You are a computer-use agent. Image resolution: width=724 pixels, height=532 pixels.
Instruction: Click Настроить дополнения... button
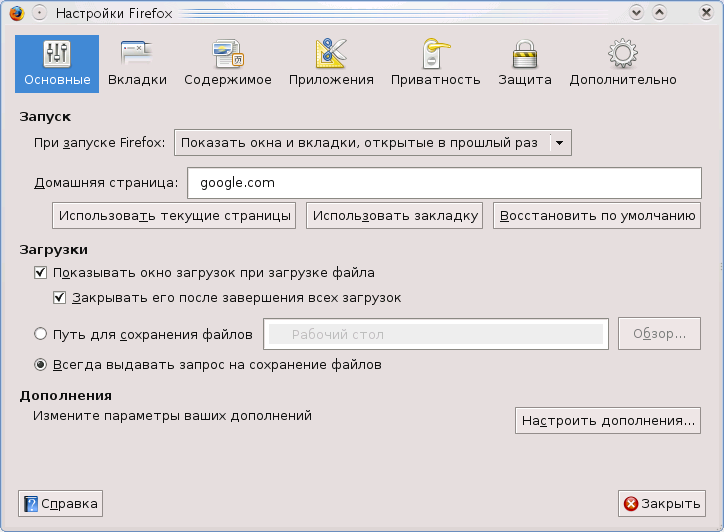pyautogui.click(x=608, y=421)
